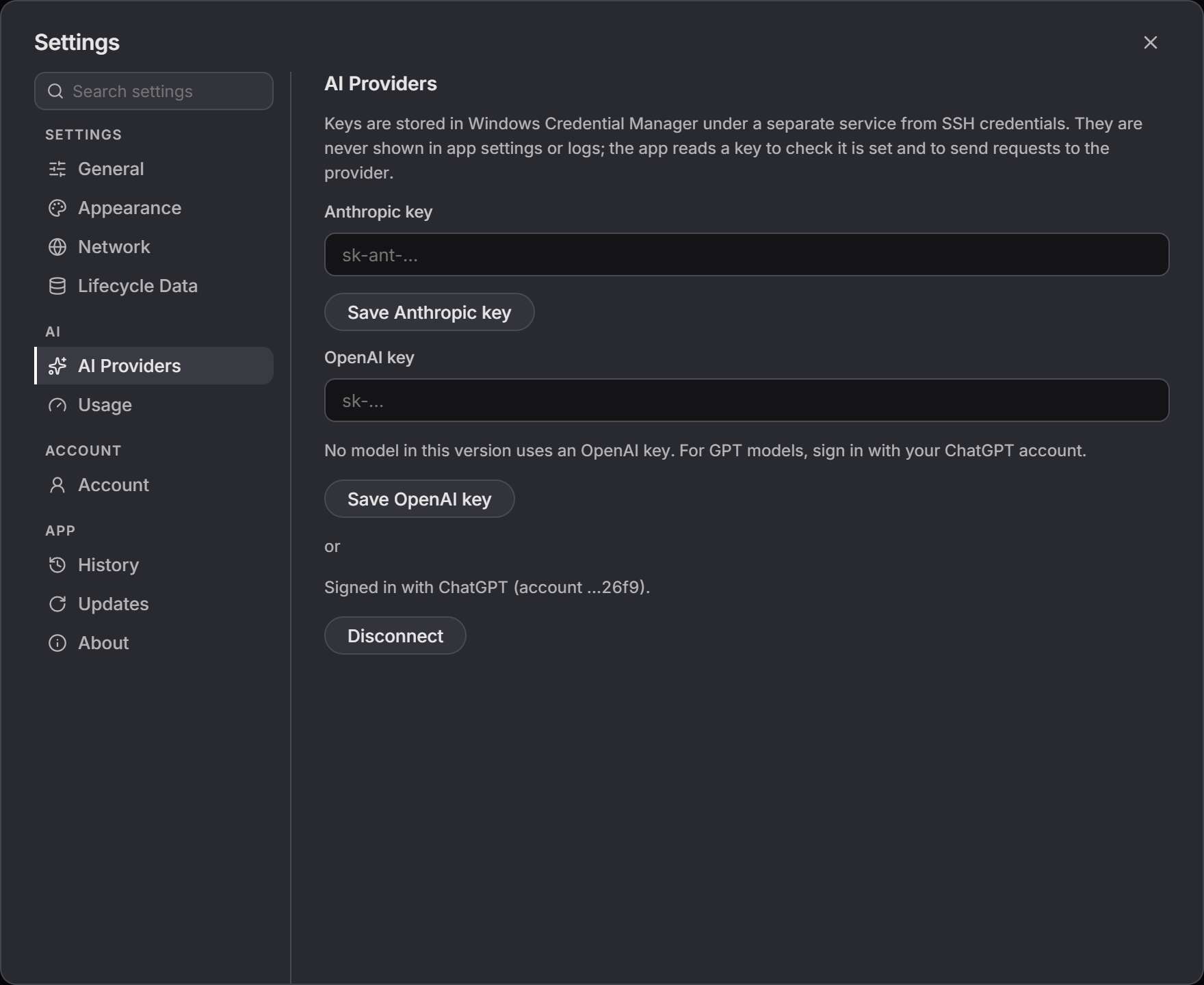The image size is (1204, 985).
Task: Open the Account page
Action: [x=154, y=485]
